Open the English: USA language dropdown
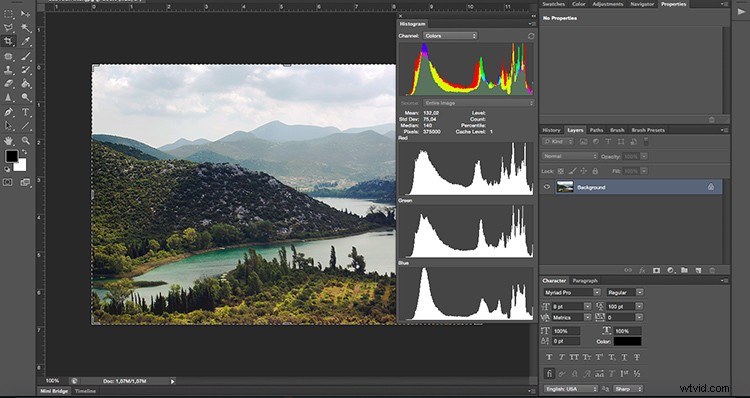This screenshot has height=398, width=750. point(570,389)
